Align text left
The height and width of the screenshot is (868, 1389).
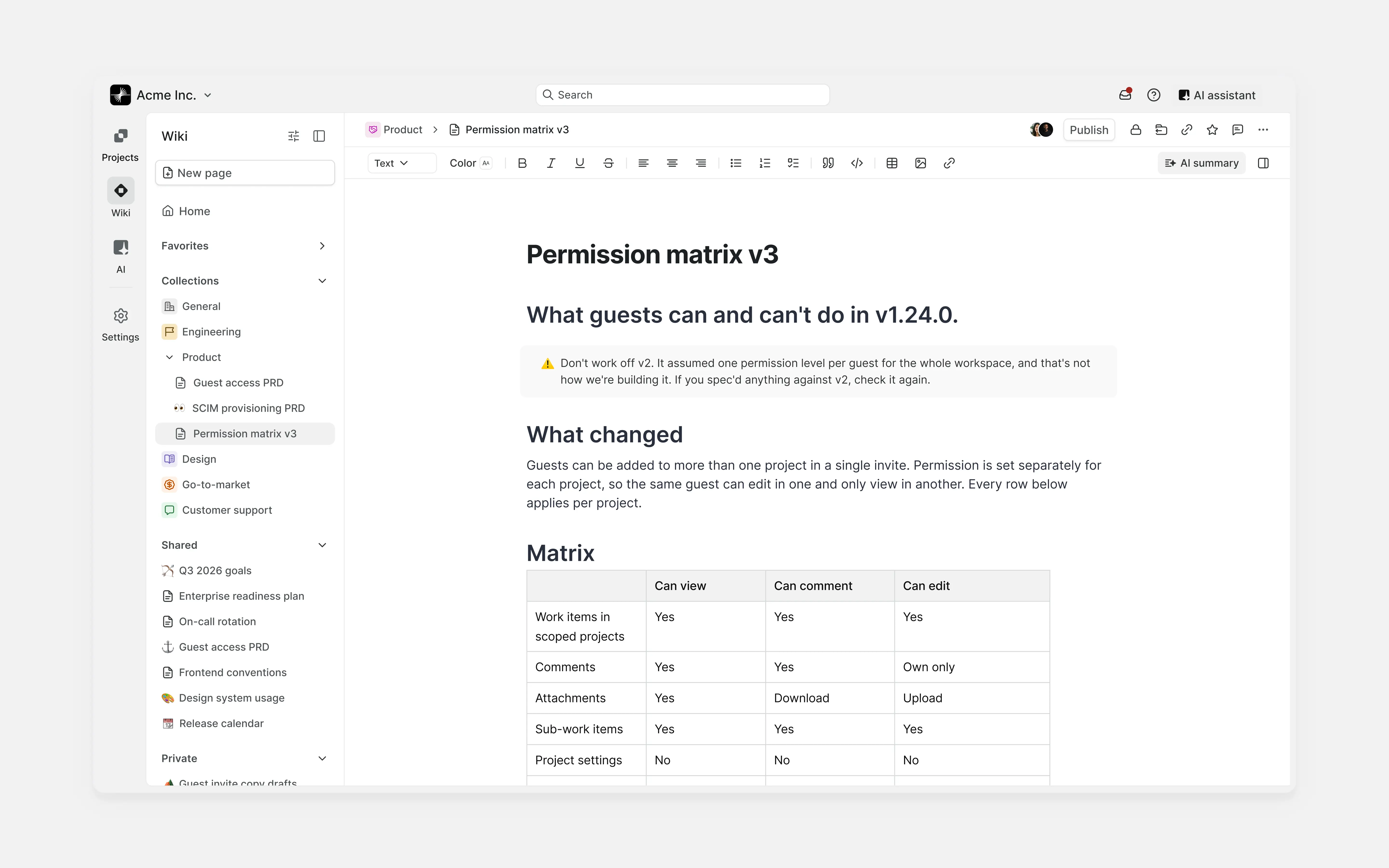(643, 163)
